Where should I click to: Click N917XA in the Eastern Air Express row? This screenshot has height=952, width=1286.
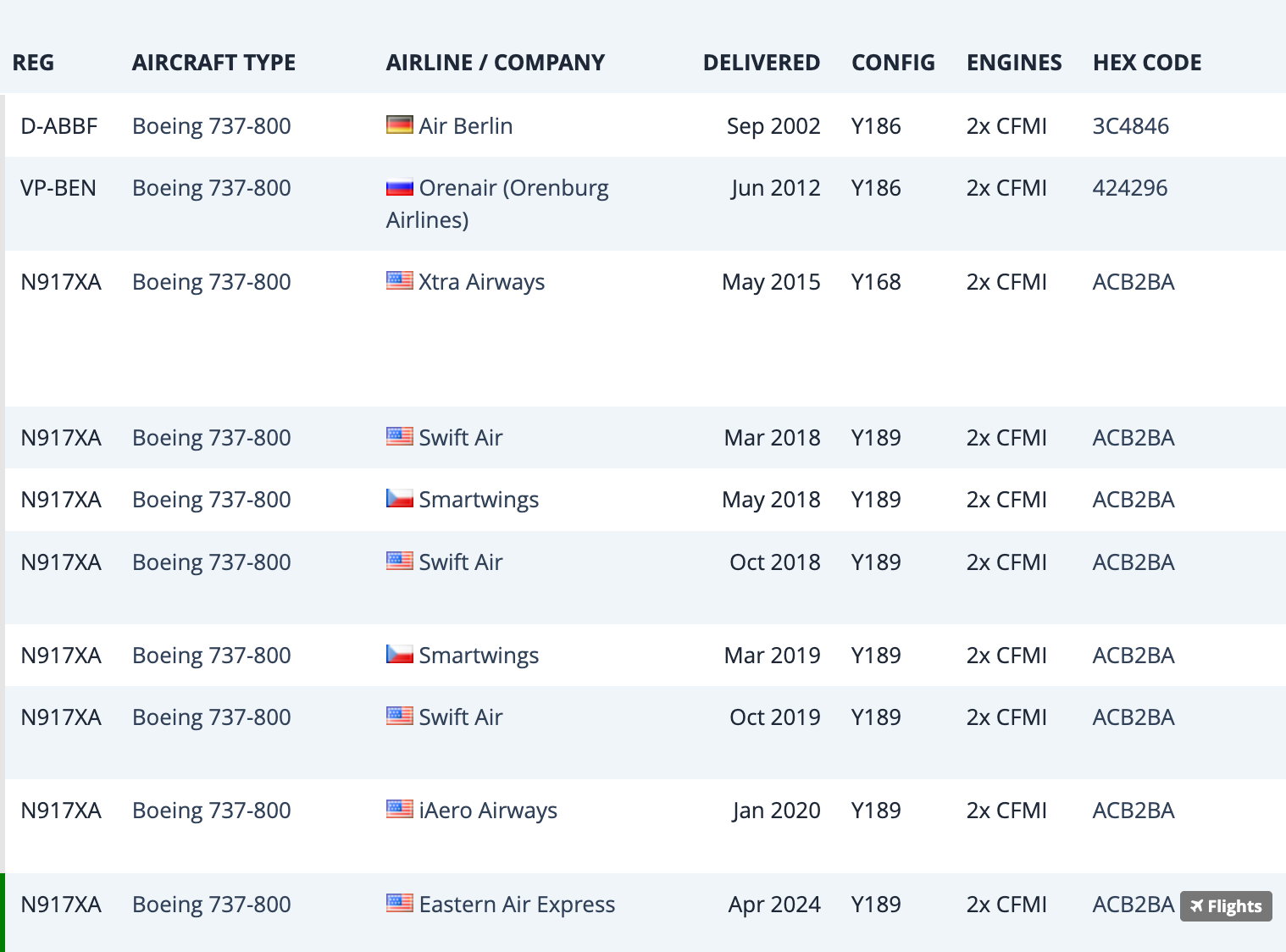(x=61, y=905)
